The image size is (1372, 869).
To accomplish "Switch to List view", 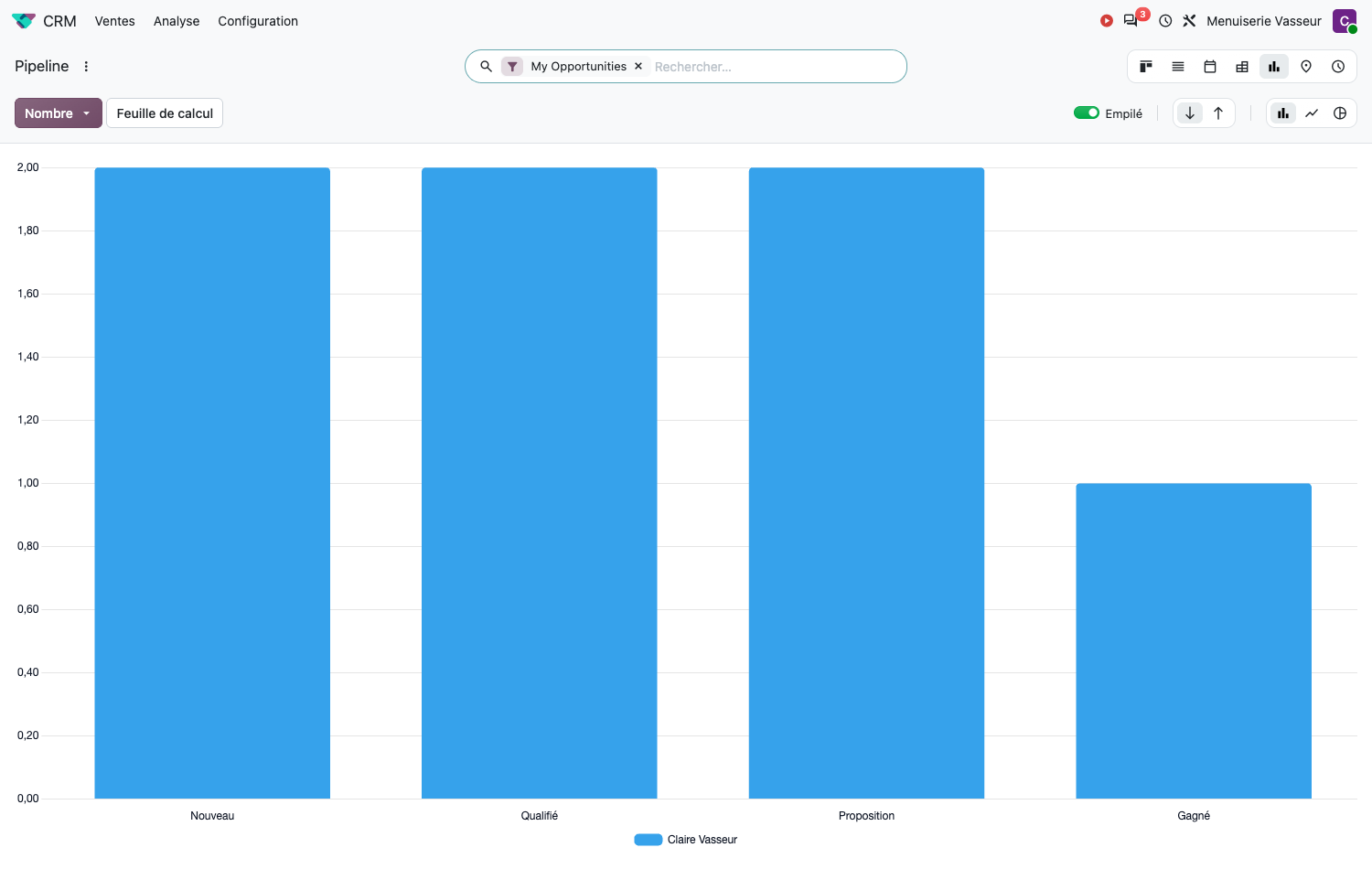I will 1178,66.
